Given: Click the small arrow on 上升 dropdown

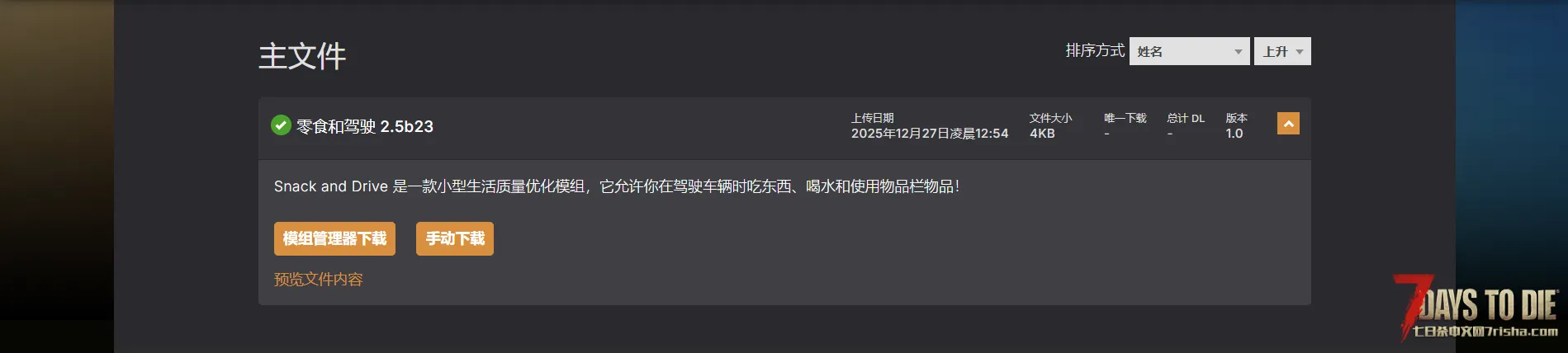Looking at the screenshot, I should (x=1300, y=52).
